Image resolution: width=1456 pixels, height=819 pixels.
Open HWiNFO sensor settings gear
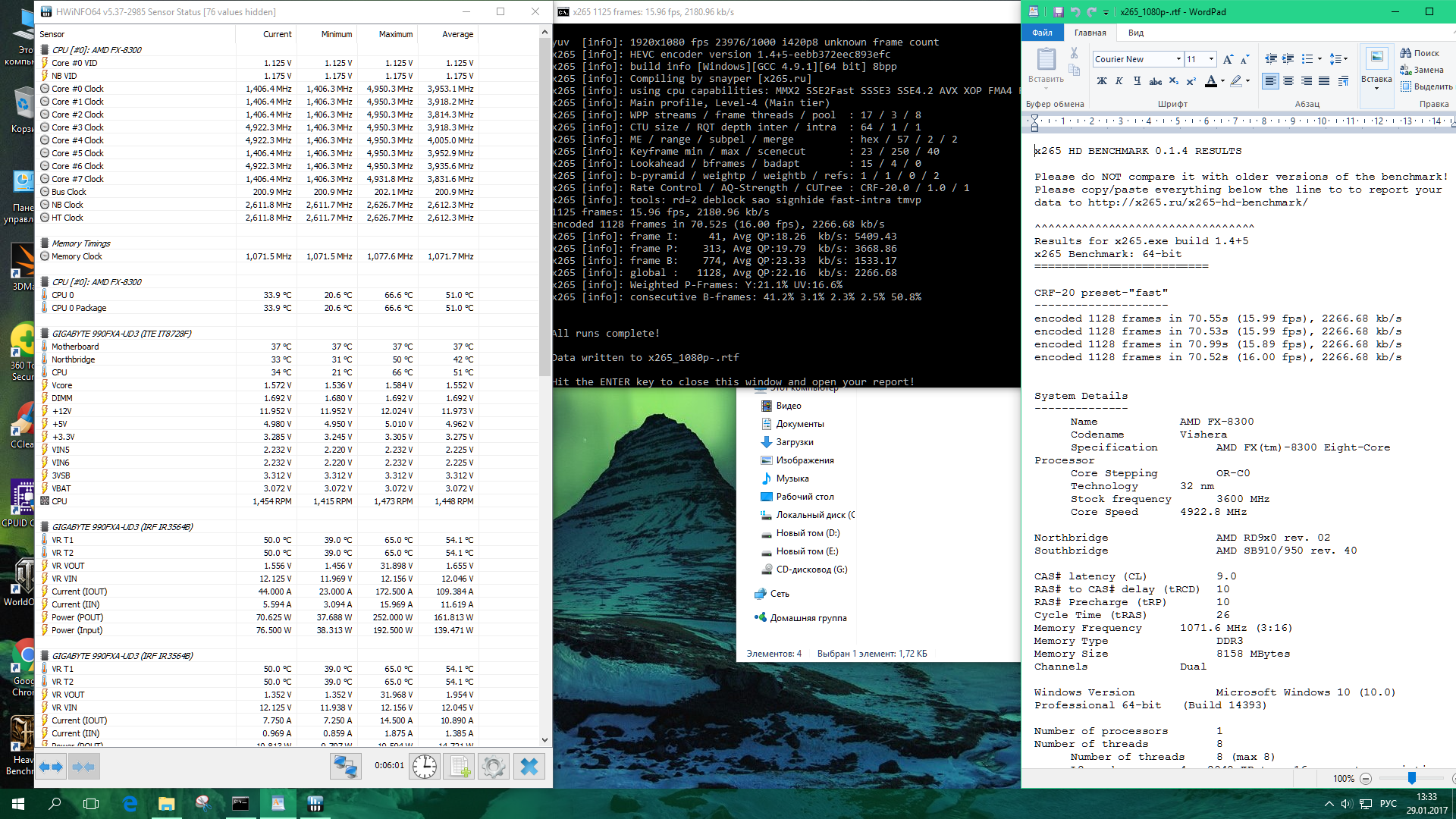coord(494,767)
